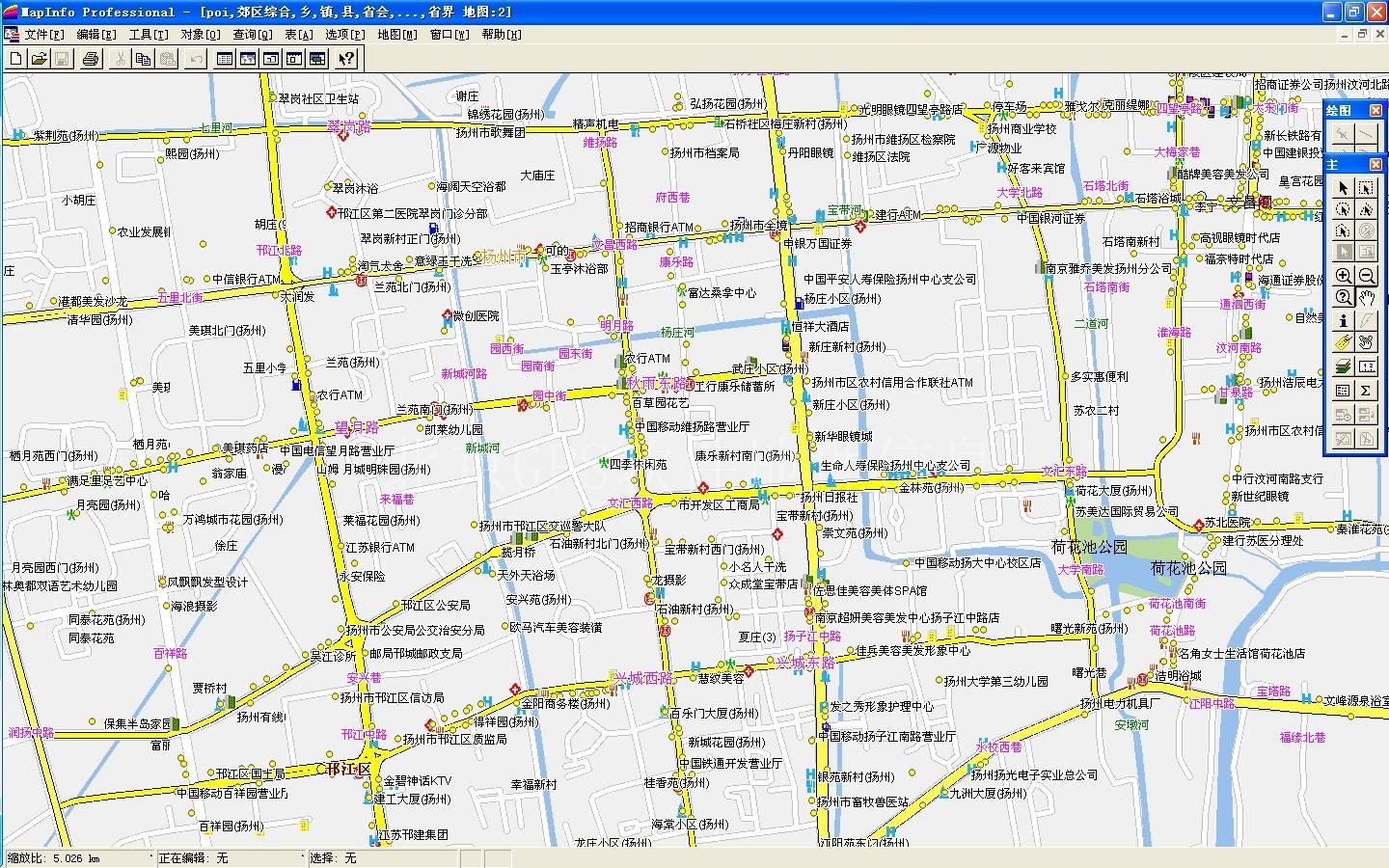Open the 工具[T] menu
The height and width of the screenshot is (868, 1389).
click(149, 35)
